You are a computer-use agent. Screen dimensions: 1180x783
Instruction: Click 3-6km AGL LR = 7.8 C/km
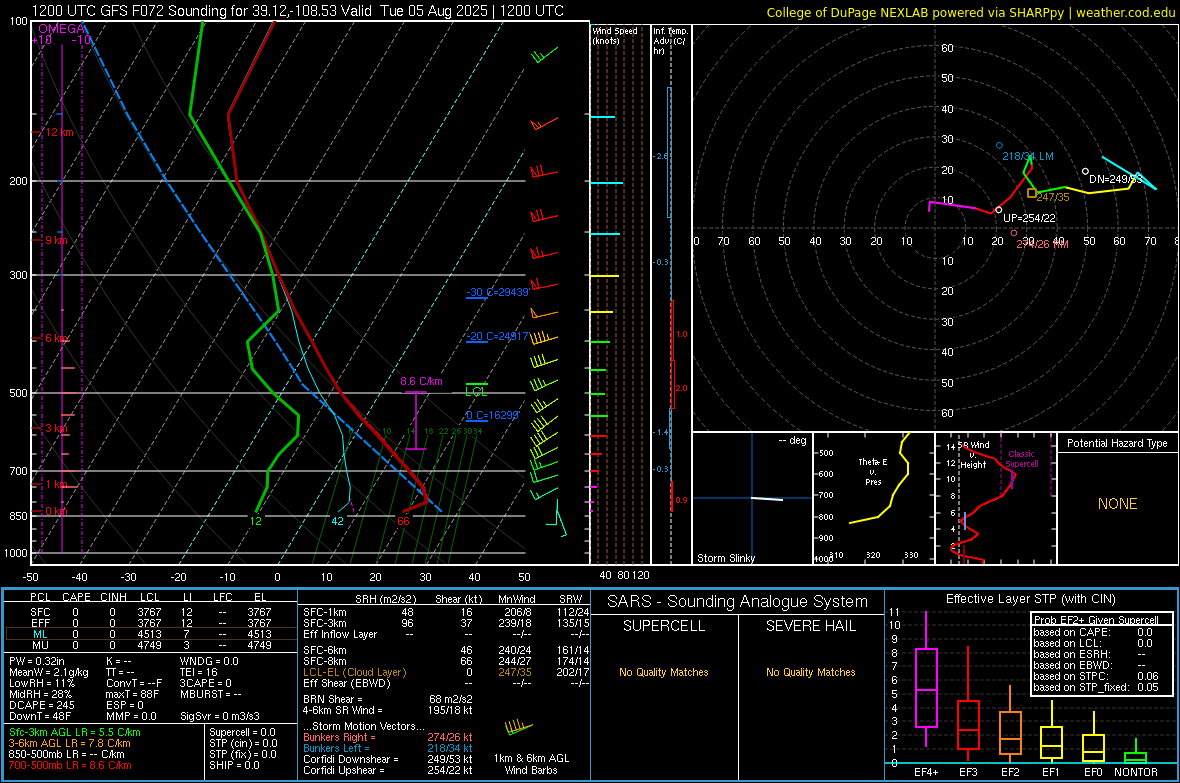click(x=69, y=743)
